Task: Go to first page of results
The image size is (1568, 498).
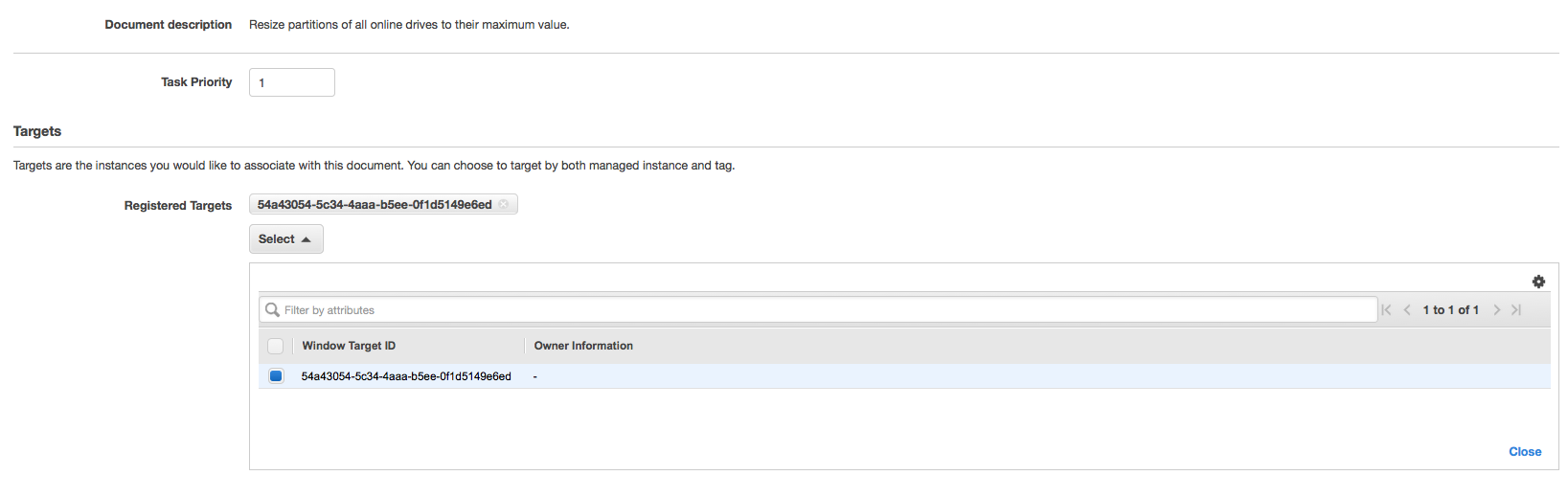Action: click(1386, 309)
